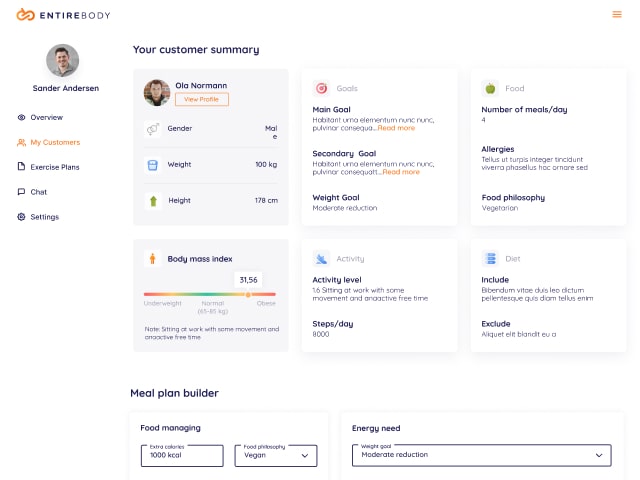
Task: Click the ENTIREBODY brand name text
Action: 75,16
